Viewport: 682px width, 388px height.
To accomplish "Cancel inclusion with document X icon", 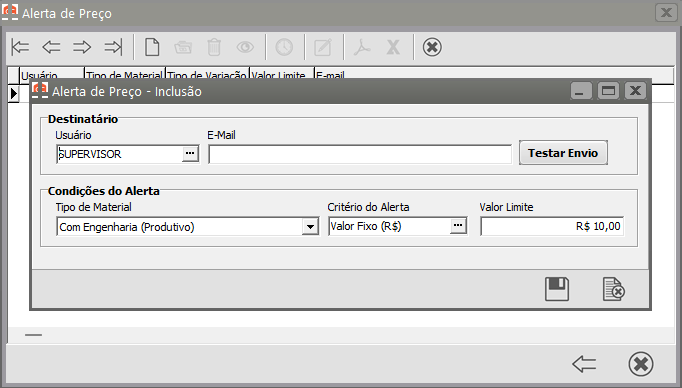I will coord(614,289).
